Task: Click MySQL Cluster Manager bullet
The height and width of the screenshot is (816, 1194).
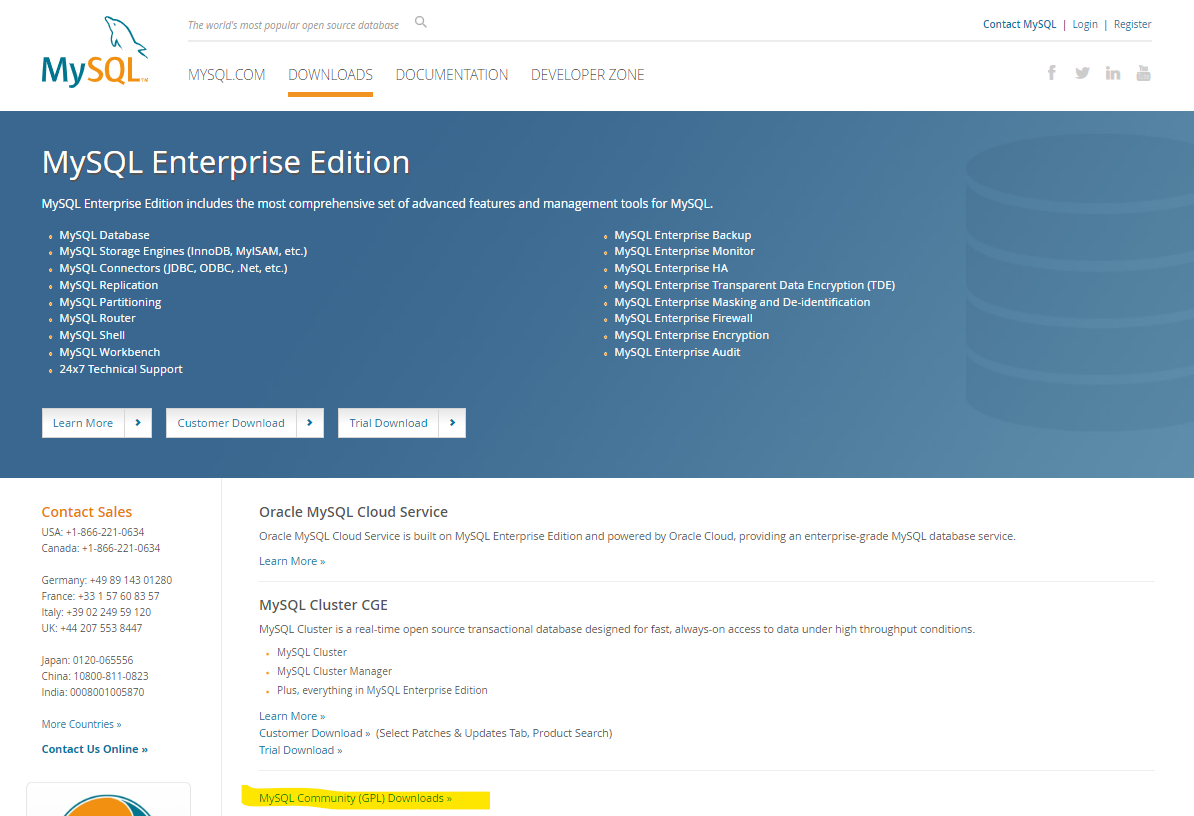Action: (x=334, y=671)
